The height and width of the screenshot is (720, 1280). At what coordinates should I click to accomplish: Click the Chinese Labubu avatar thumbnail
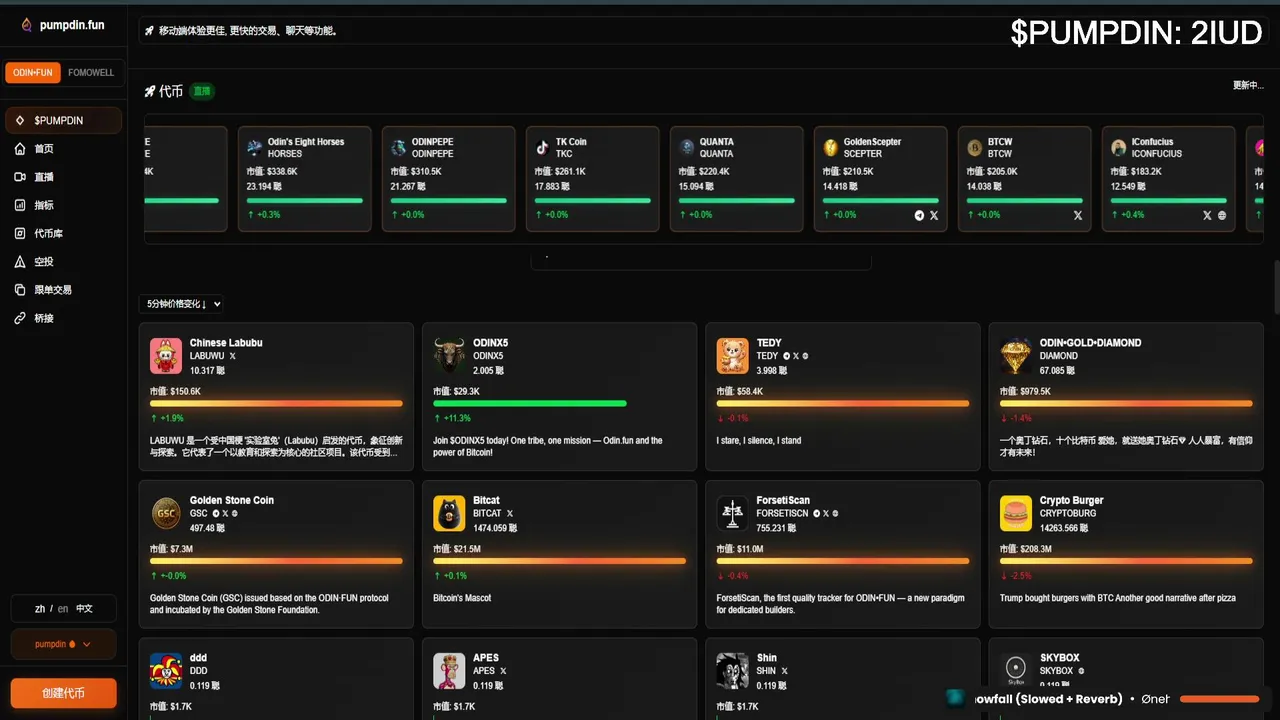[166, 356]
